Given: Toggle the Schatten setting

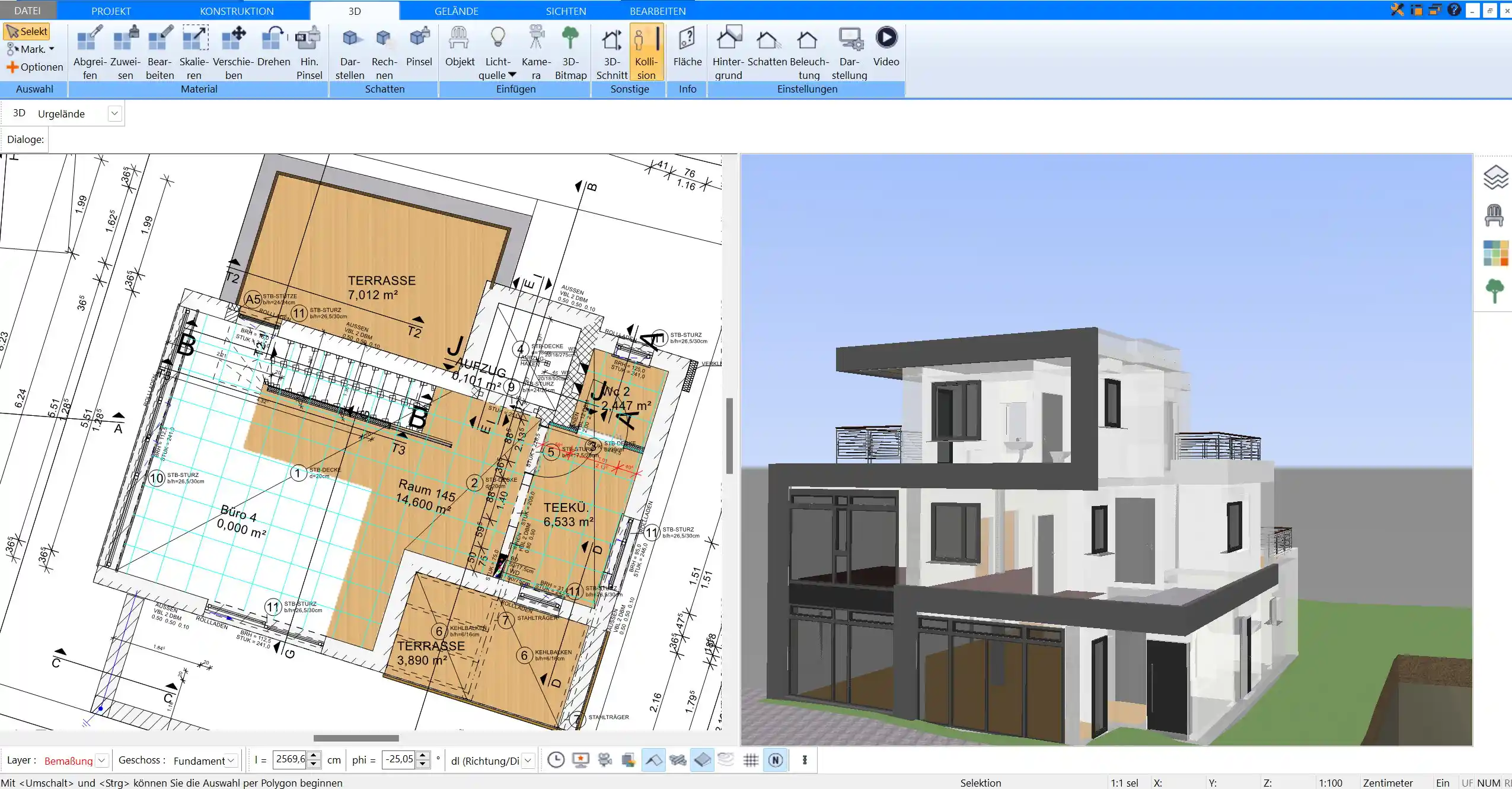Looking at the screenshot, I should tap(767, 46).
